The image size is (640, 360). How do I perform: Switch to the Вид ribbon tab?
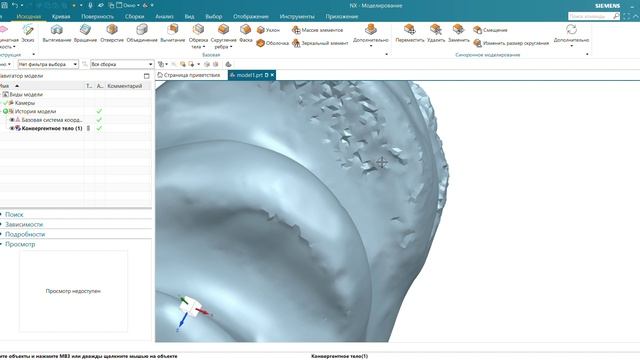[189, 17]
